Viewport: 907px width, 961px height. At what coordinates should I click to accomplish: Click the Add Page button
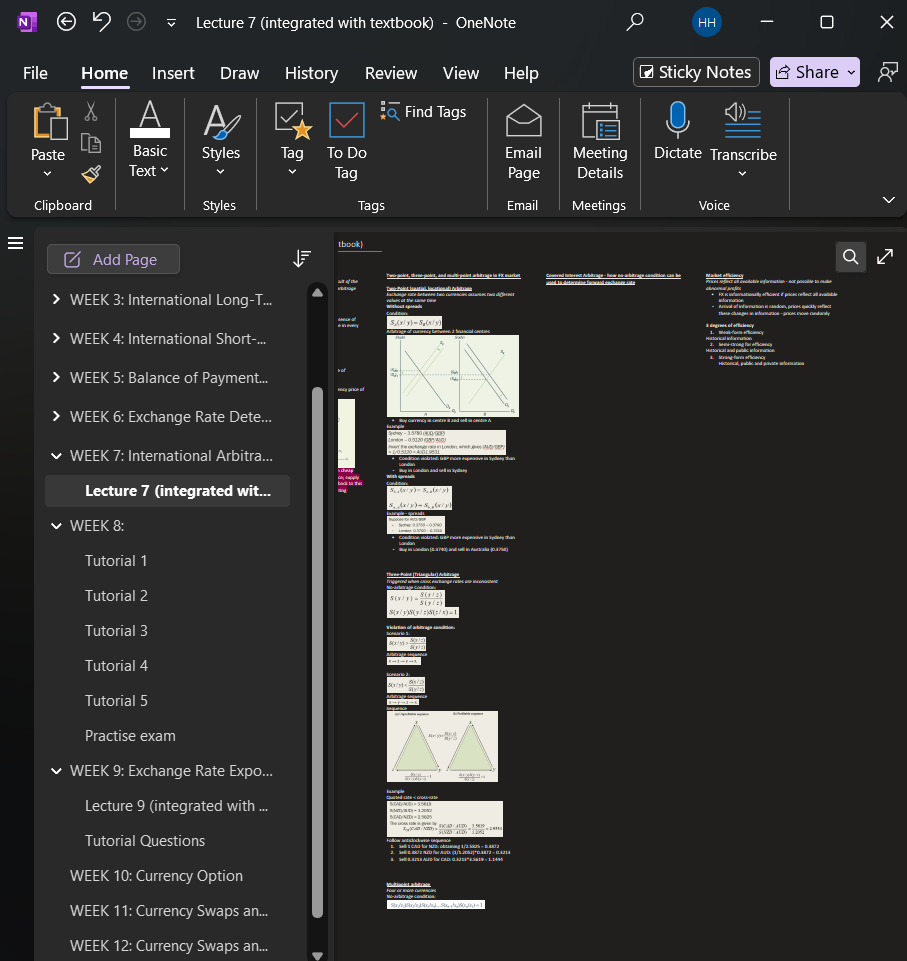[x=113, y=258]
